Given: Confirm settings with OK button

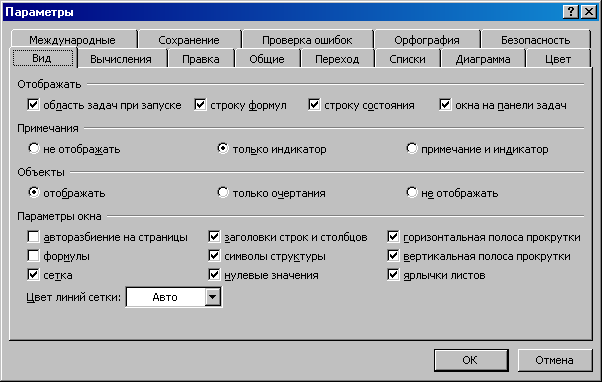Looking at the screenshot, I should 471,360.
